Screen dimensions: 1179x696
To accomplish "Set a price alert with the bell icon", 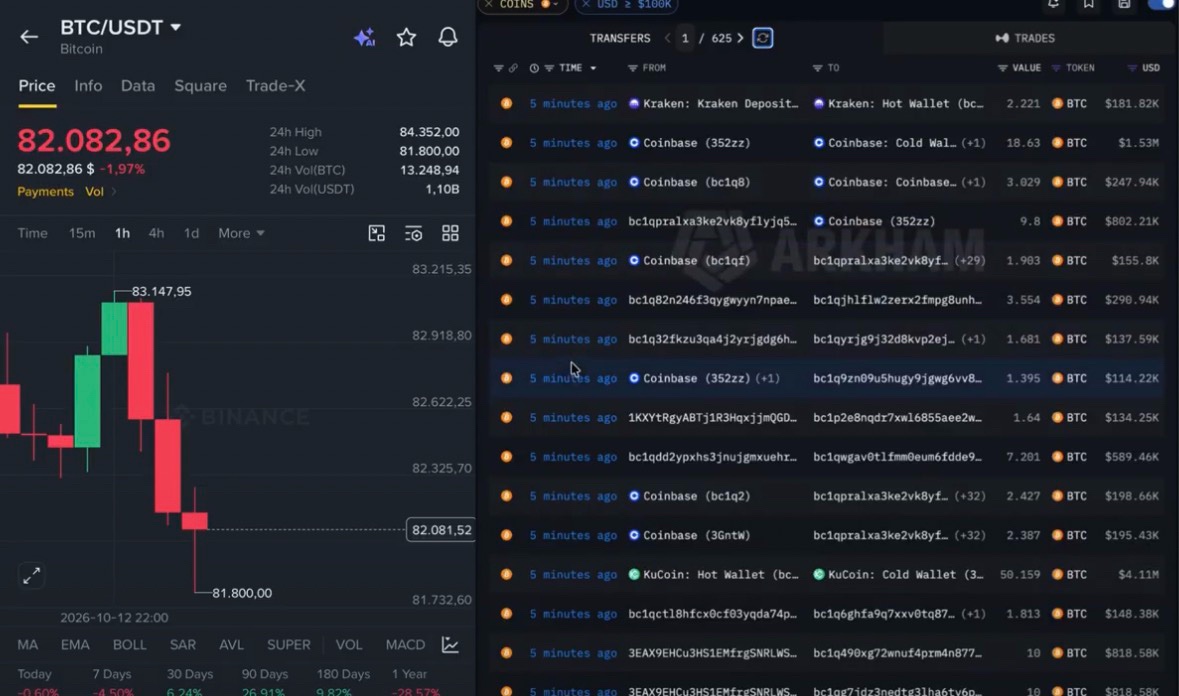I will coord(448,37).
